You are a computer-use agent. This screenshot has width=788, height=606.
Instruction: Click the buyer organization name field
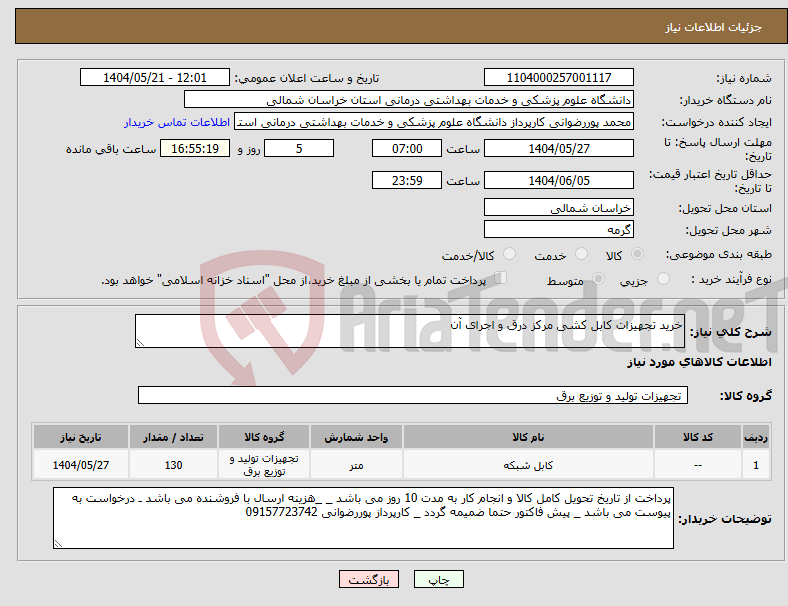point(409,99)
